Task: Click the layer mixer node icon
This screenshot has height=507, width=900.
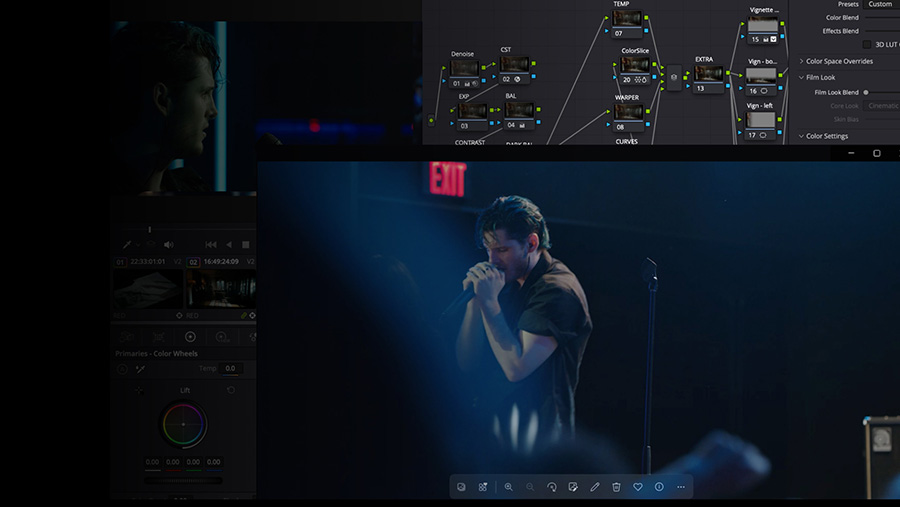Action: coord(674,77)
